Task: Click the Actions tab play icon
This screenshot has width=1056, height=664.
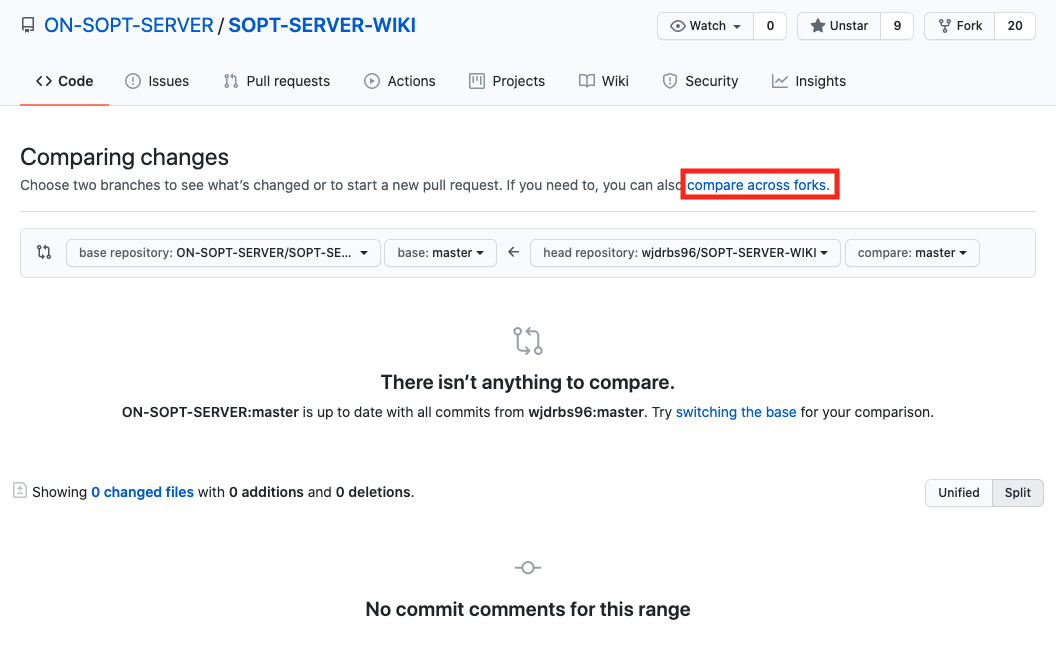Action: (x=372, y=81)
